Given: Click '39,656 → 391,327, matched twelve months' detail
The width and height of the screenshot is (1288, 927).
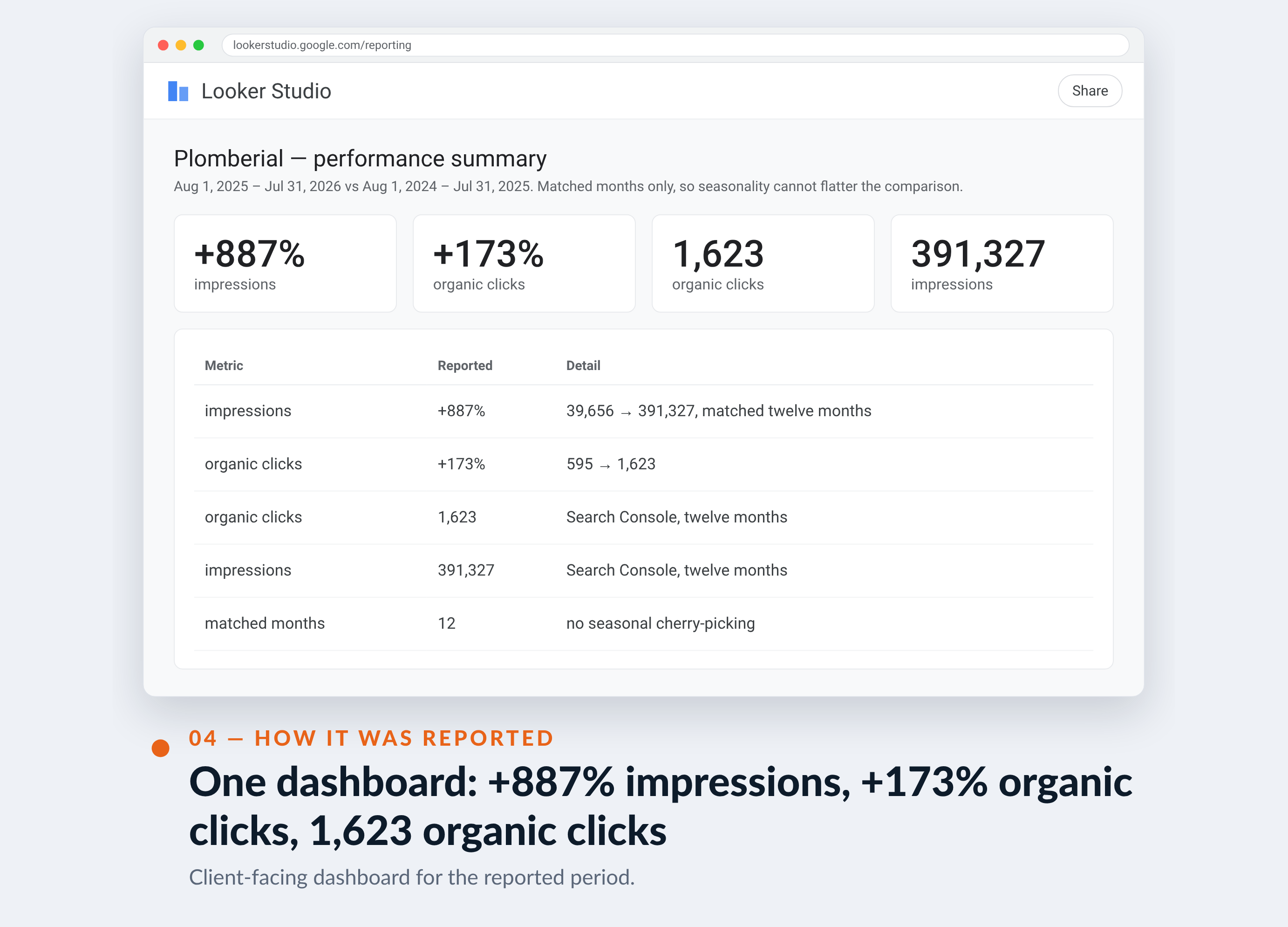Looking at the screenshot, I should 718,411.
